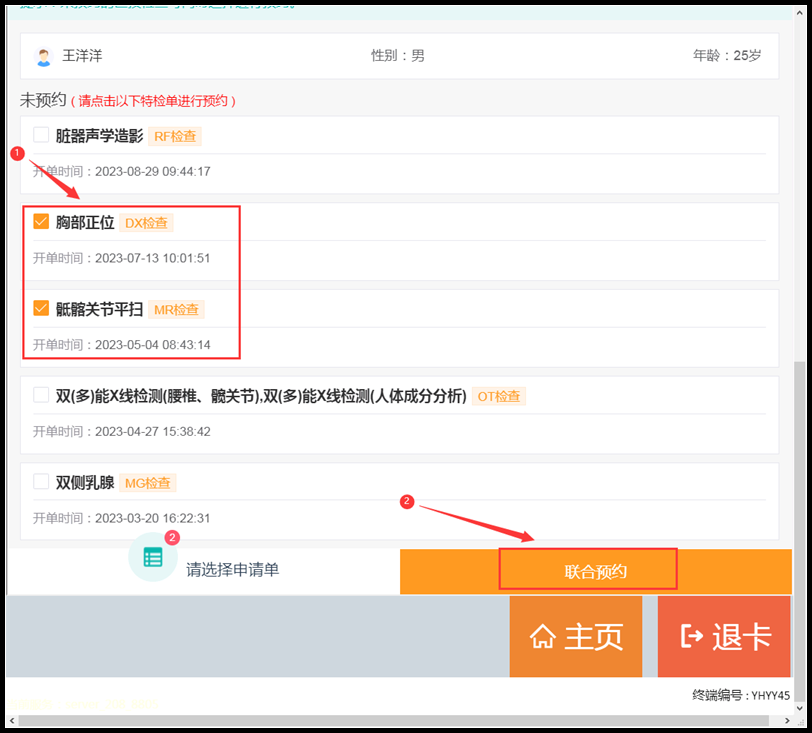The width and height of the screenshot is (812, 733).
Task: Click the 退卡 card-return button
Action: pyautogui.click(x=723, y=637)
